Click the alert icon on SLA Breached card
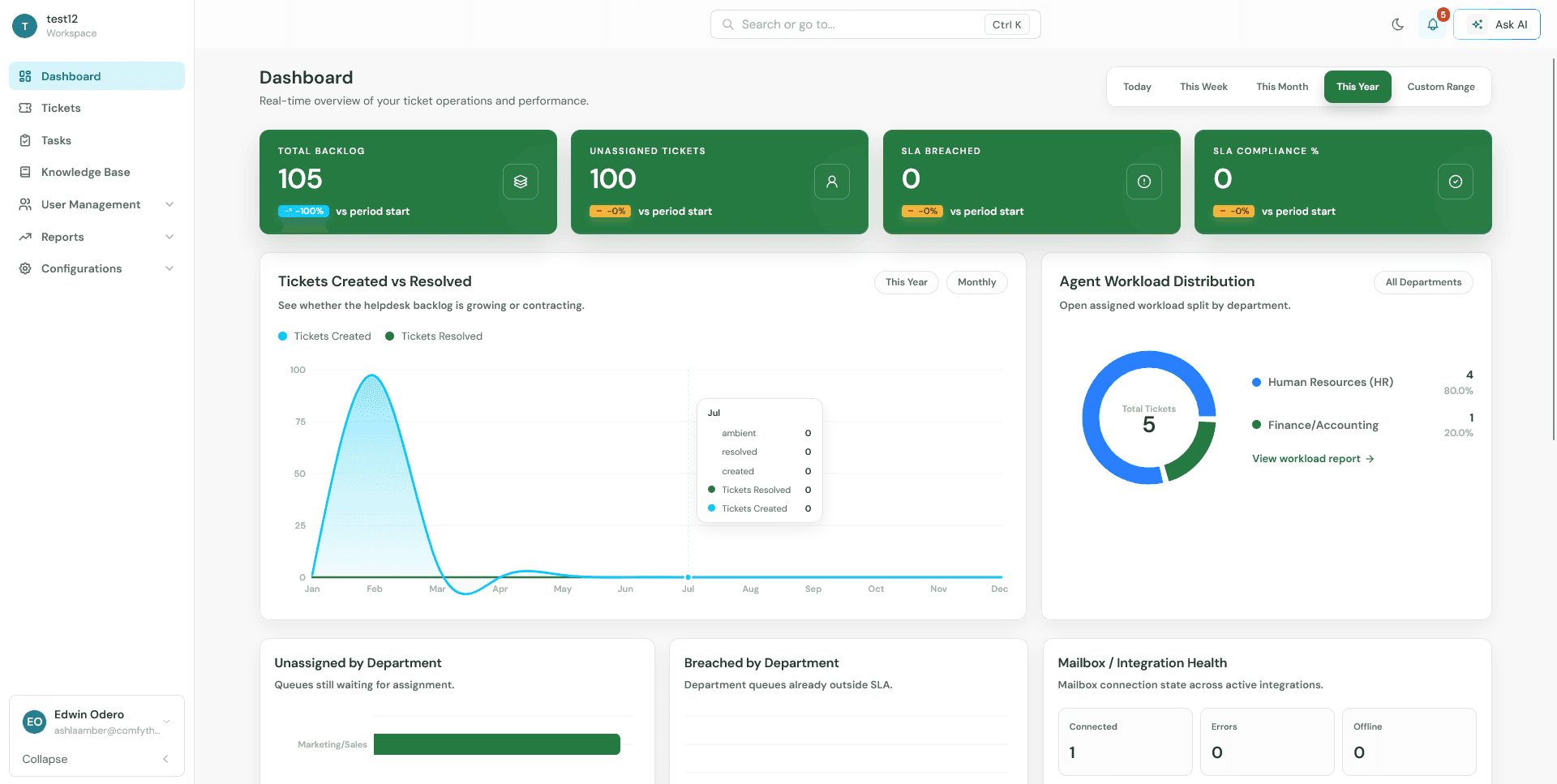The height and width of the screenshot is (784, 1557). (x=1144, y=182)
